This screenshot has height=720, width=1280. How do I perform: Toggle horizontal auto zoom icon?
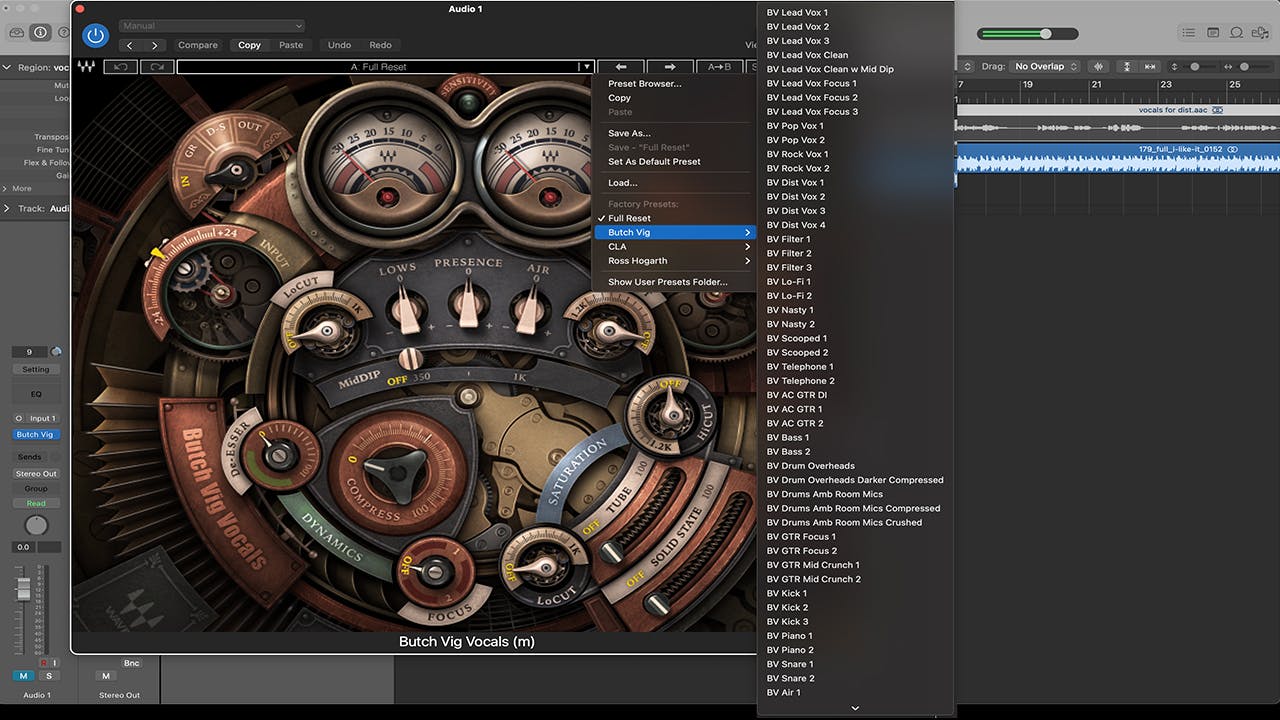click(1151, 66)
